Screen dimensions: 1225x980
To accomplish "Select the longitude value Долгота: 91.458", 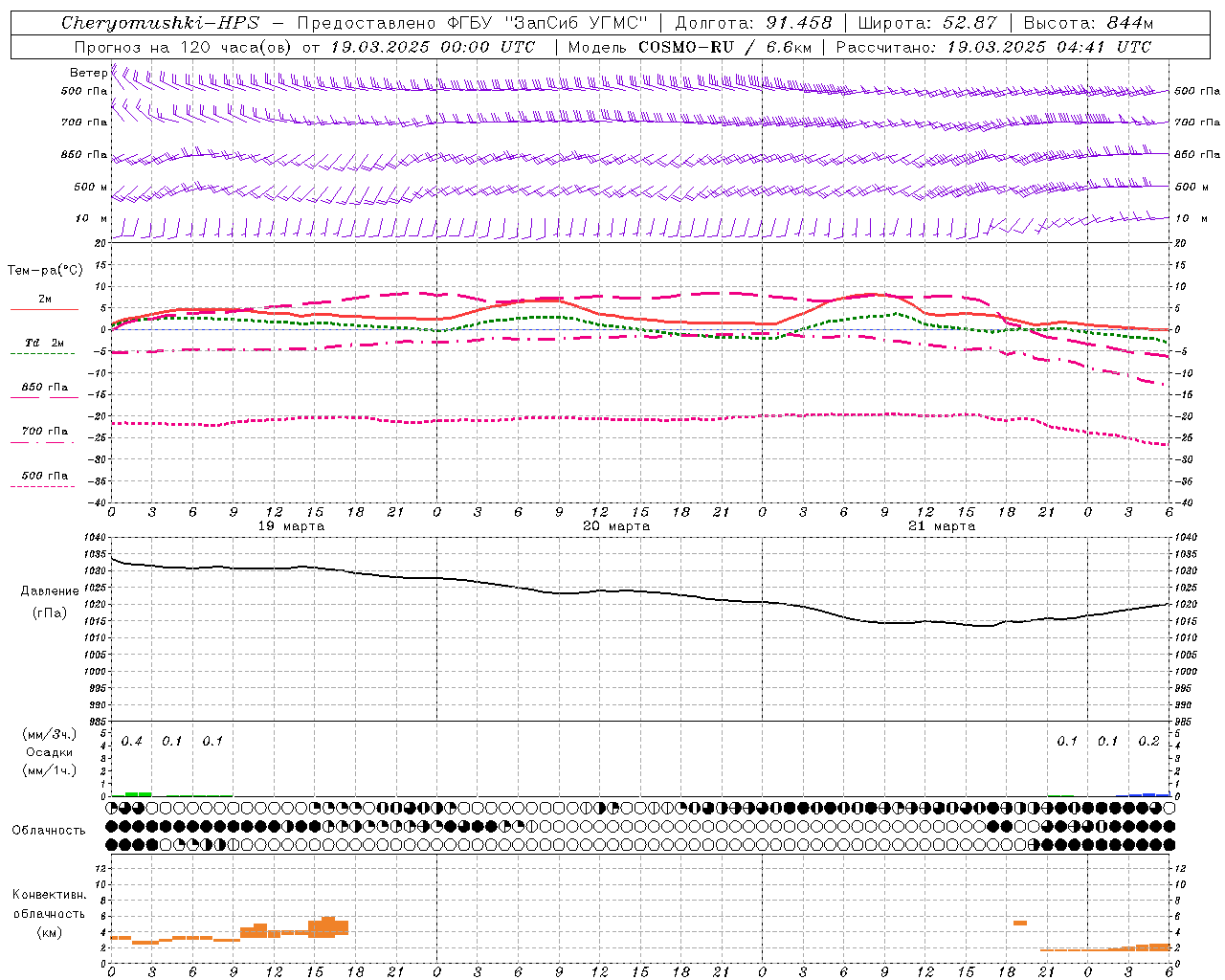I will coord(754,23).
